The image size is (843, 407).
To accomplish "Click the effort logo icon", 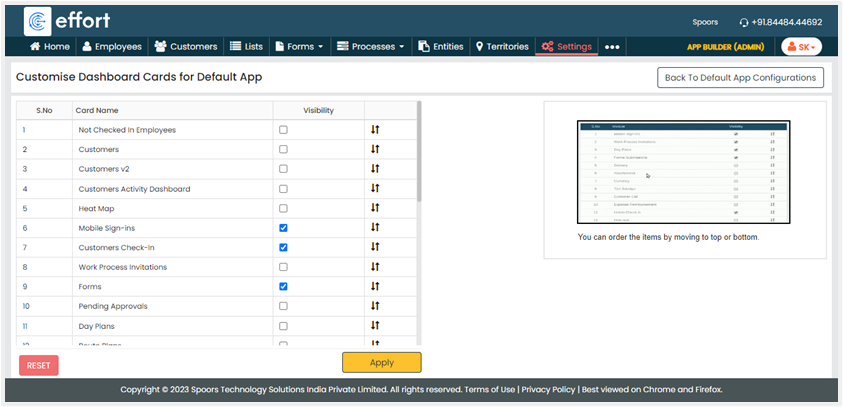I will point(38,21).
